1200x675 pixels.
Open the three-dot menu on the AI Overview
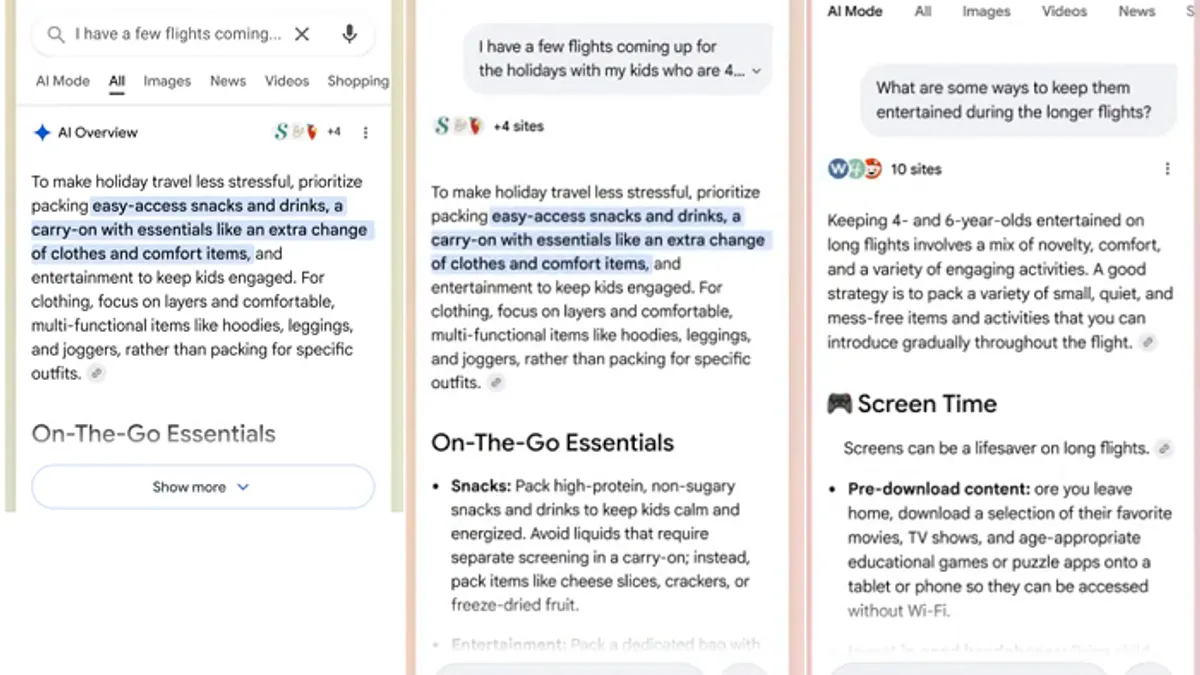[366, 131]
